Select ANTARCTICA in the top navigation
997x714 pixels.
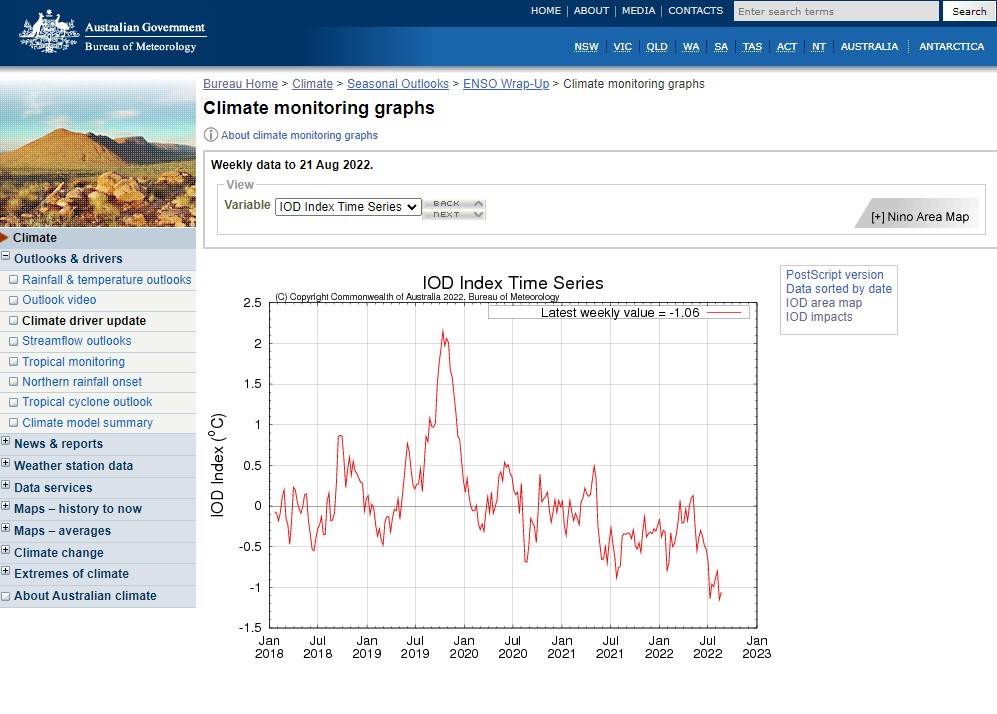pyautogui.click(x=951, y=47)
